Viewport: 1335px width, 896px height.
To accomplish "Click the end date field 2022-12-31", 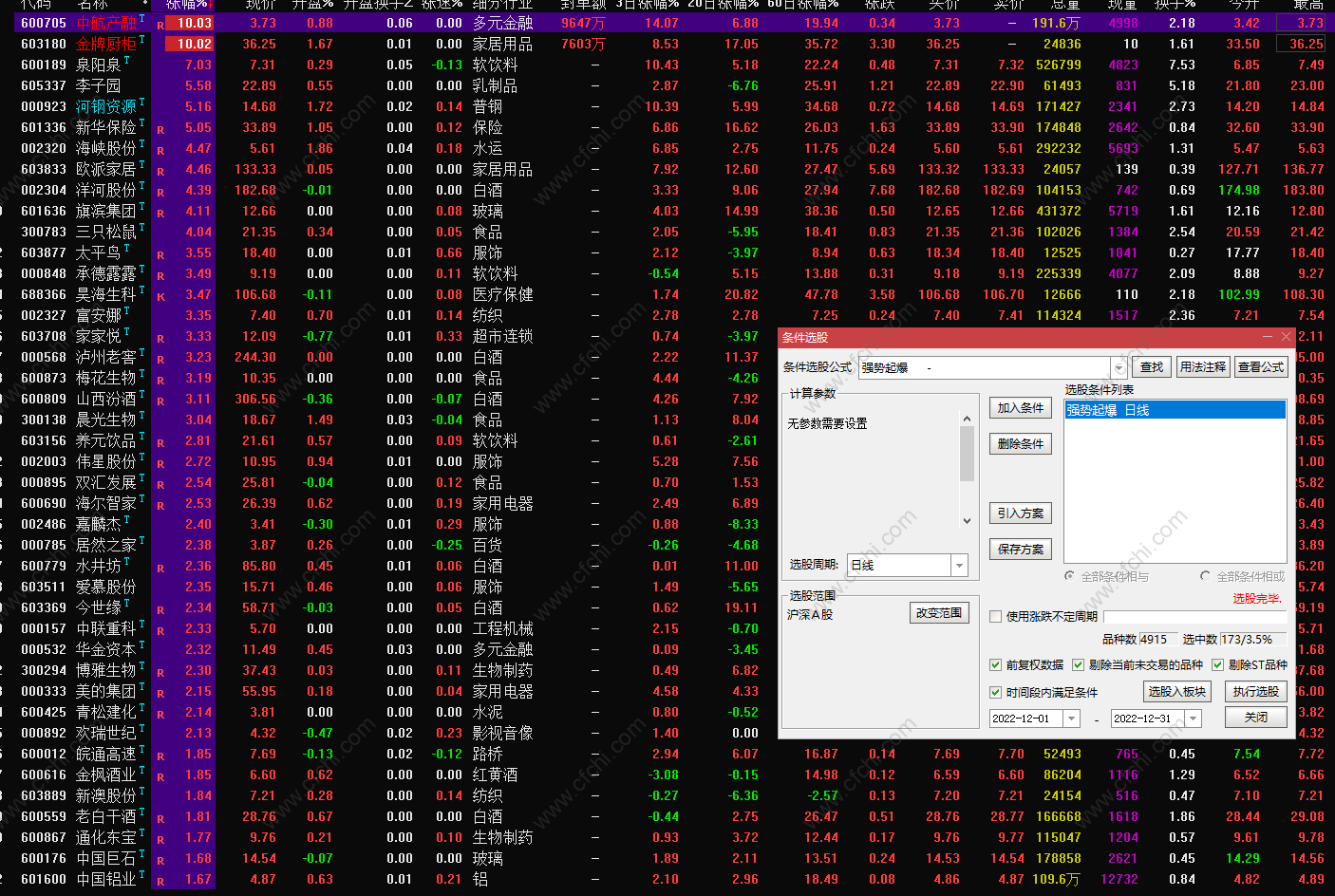I will (x=1148, y=719).
